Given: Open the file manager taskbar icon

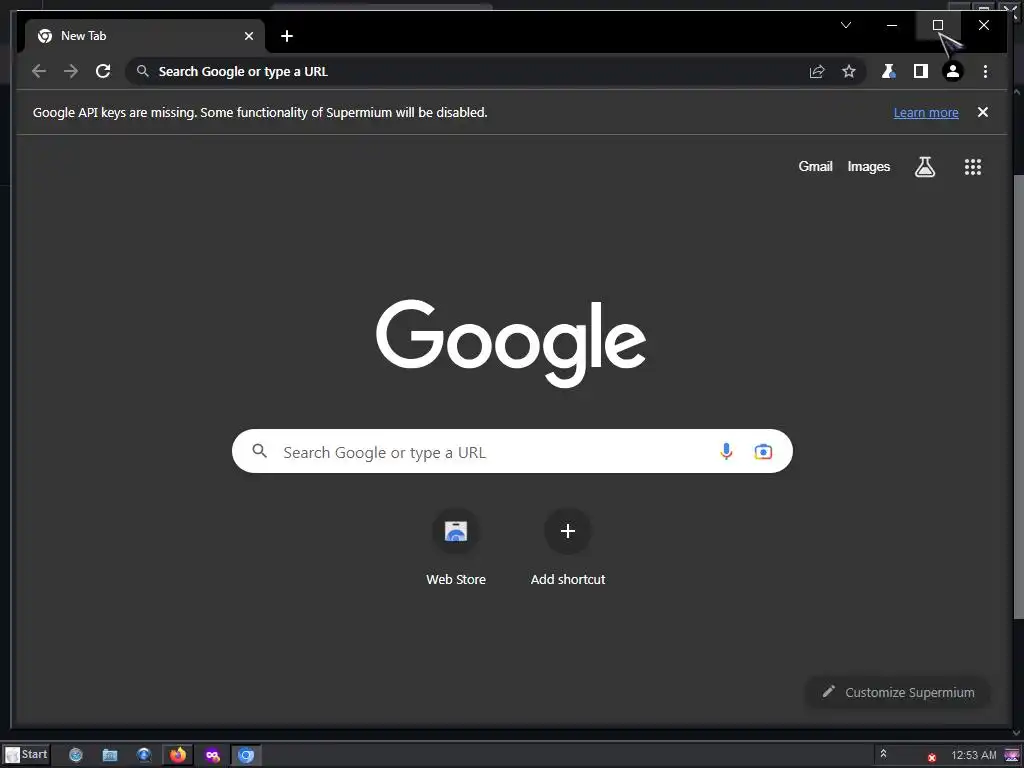Looking at the screenshot, I should (110, 755).
